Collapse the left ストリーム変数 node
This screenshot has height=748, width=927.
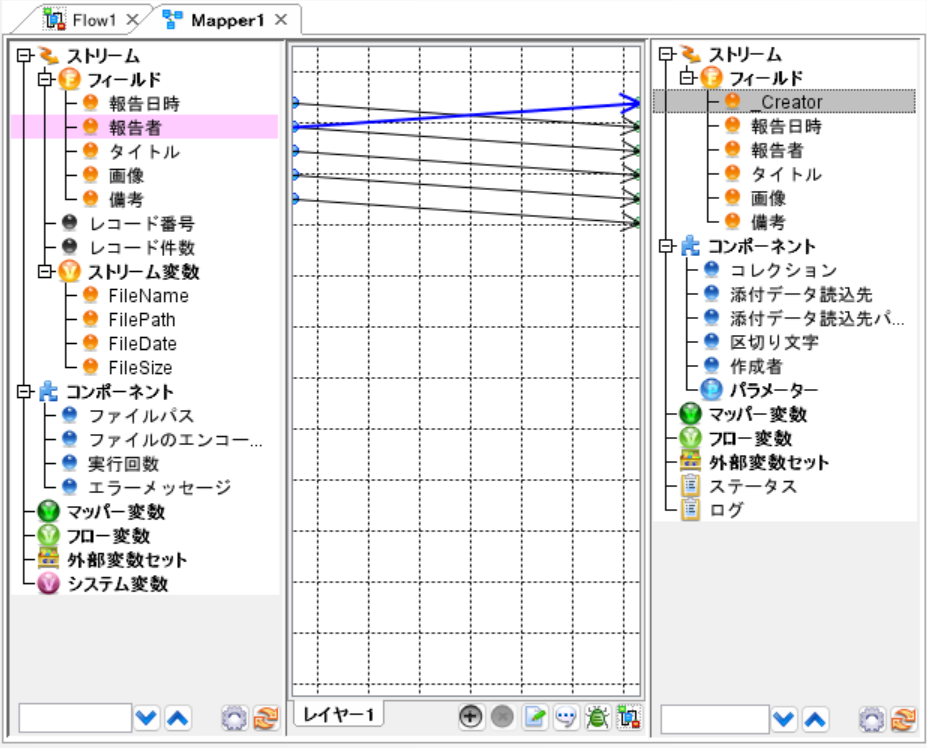pyautogui.click(x=46, y=271)
